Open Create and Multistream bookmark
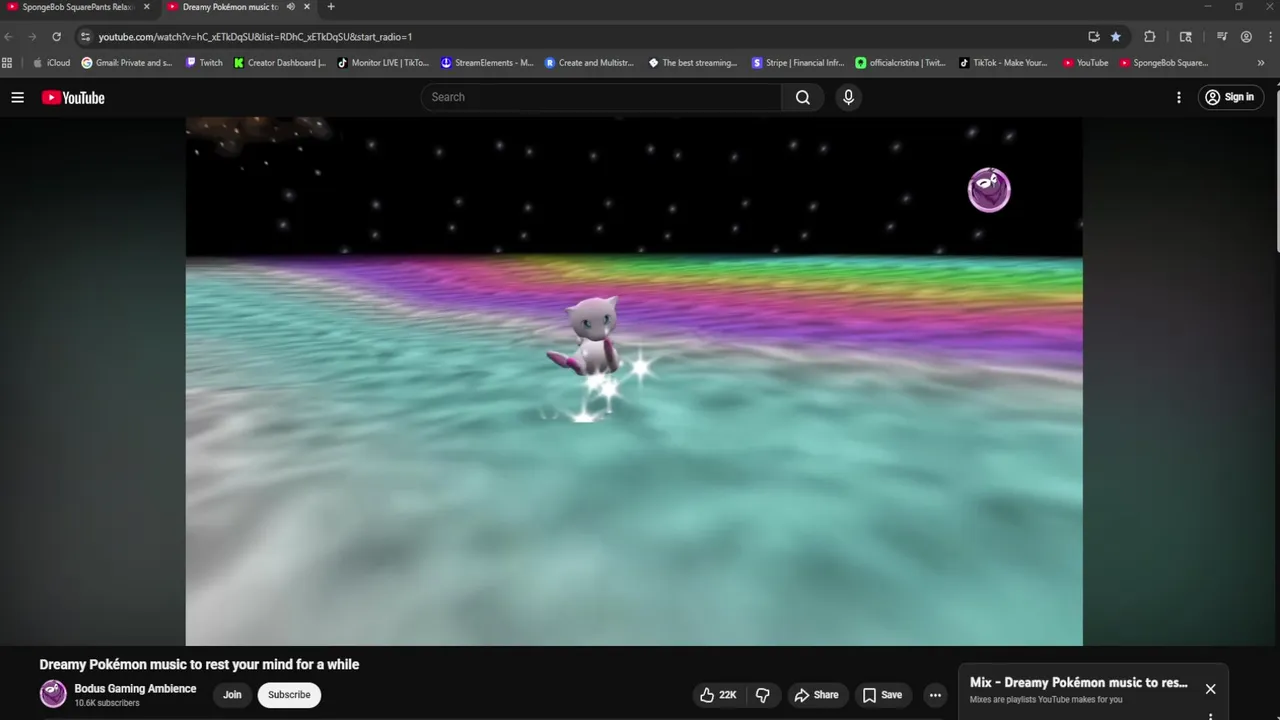This screenshot has height=720, width=1280. [590, 63]
